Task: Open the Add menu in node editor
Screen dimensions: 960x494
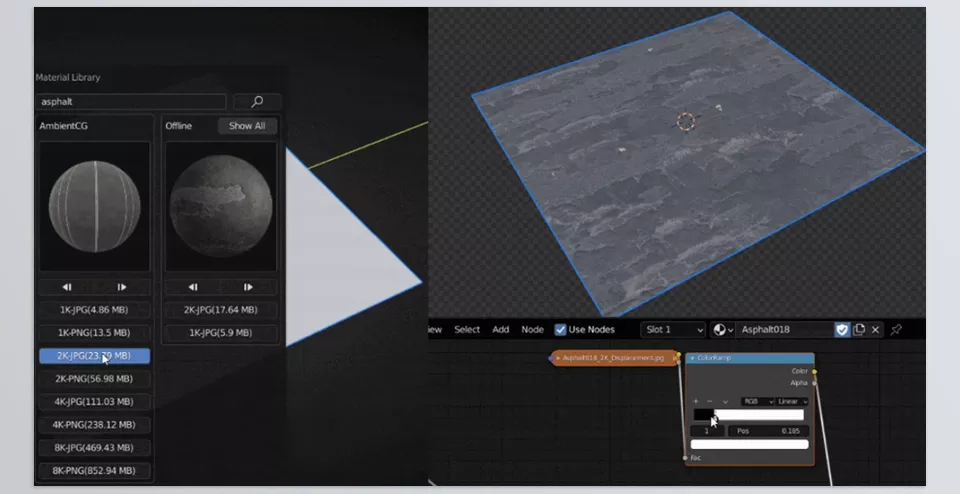Action: tap(501, 330)
